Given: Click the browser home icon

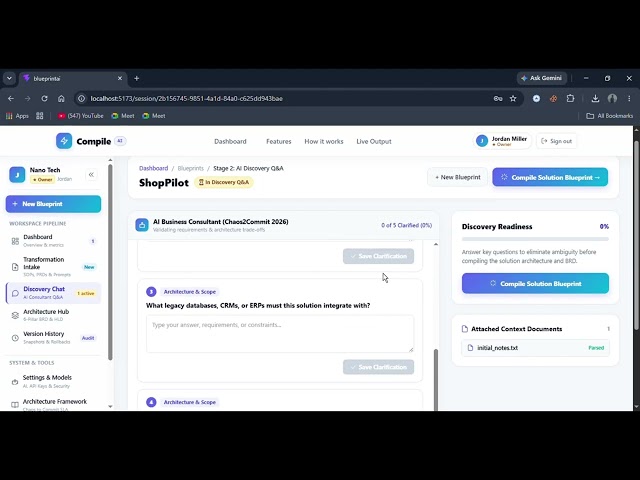Looking at the screenshot, I should (x=61, y=98).
